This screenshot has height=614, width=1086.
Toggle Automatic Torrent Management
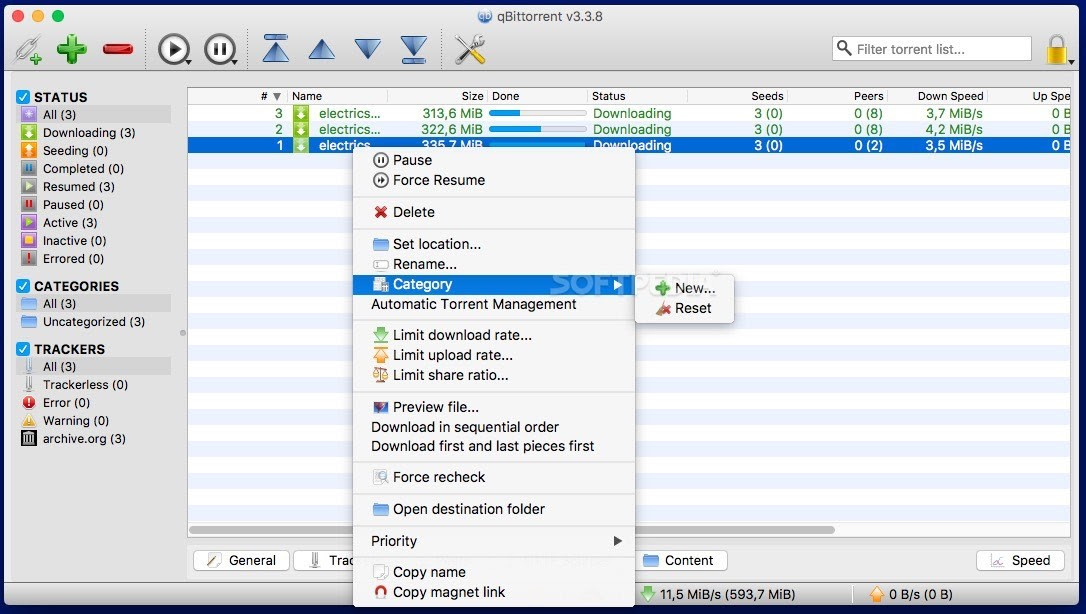point(494,304)
